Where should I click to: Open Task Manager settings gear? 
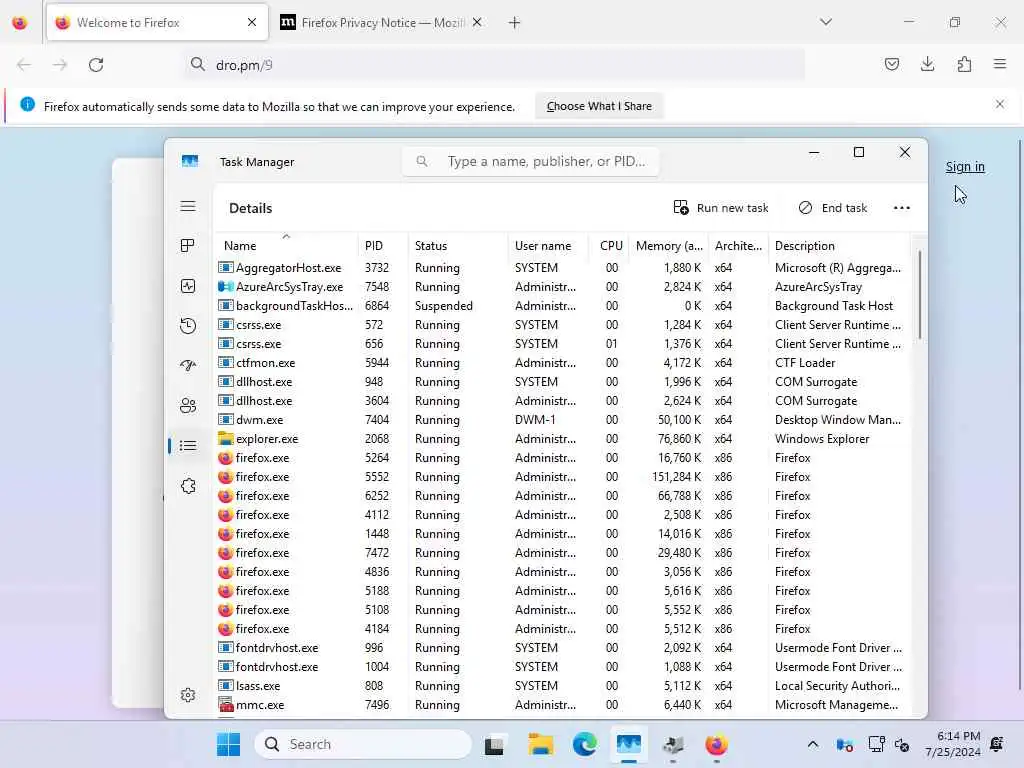[188, 695]
